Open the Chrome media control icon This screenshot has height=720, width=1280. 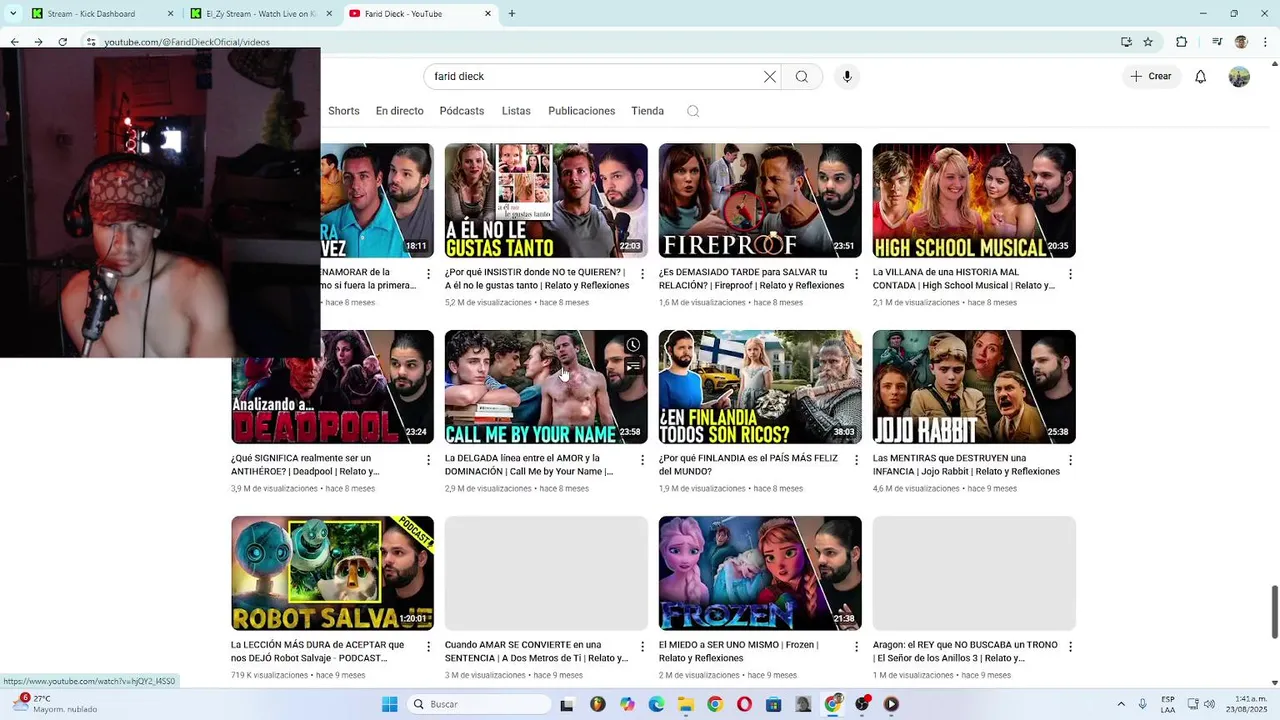(1217, 42)
